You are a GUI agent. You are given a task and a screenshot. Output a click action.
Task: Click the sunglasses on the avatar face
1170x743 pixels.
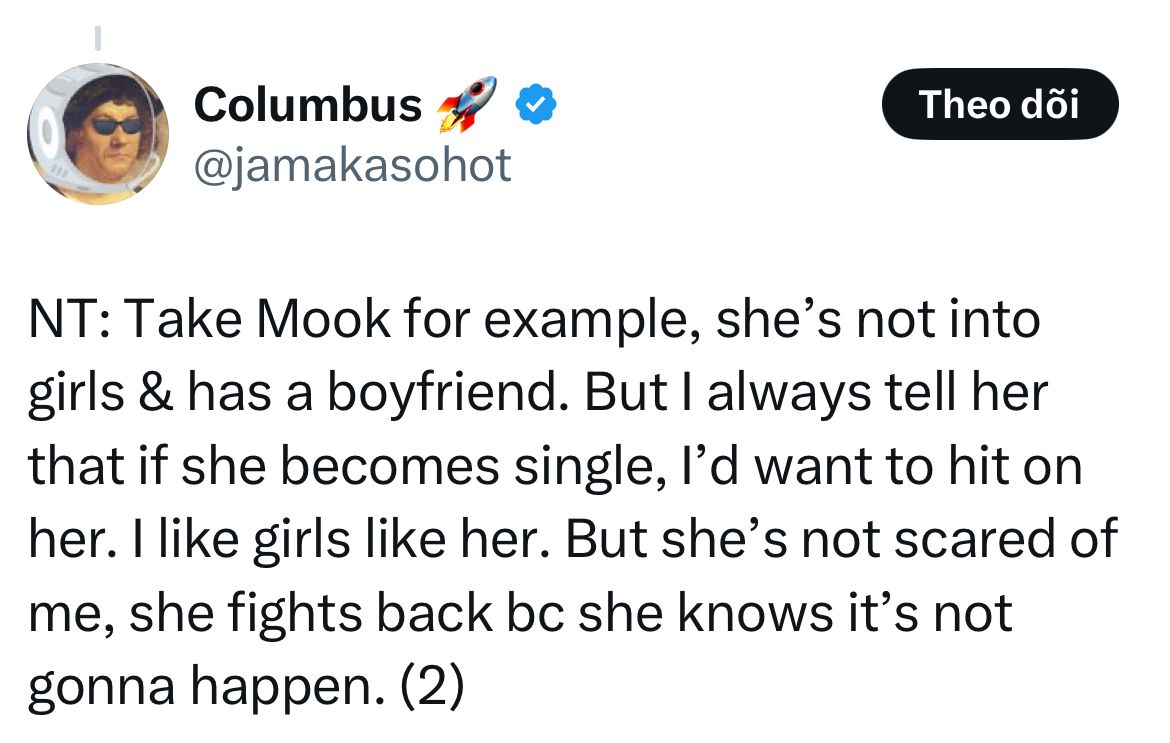tap(116, 126)
